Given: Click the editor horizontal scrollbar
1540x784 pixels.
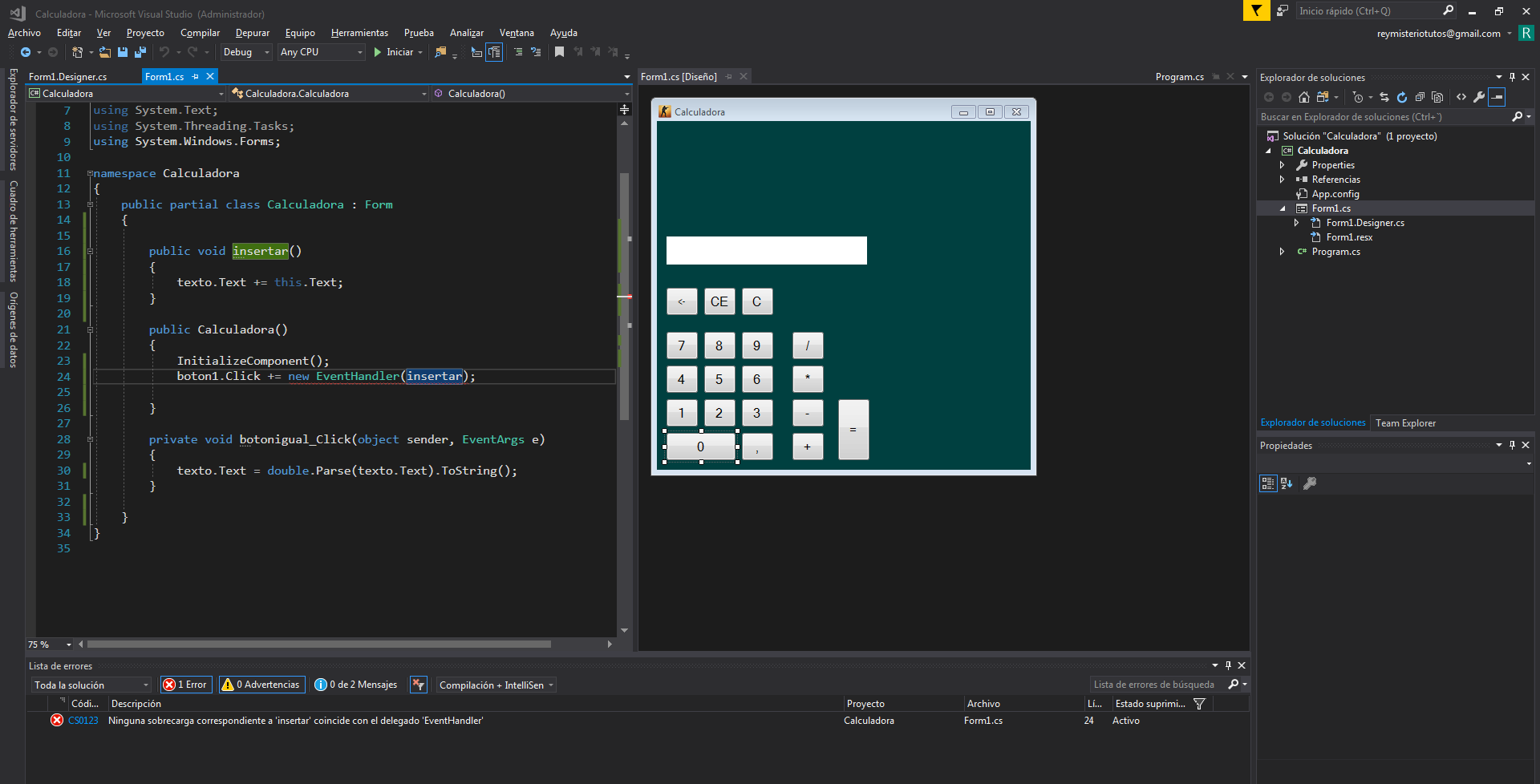Looking at the screenshot, I should (319, 645).
